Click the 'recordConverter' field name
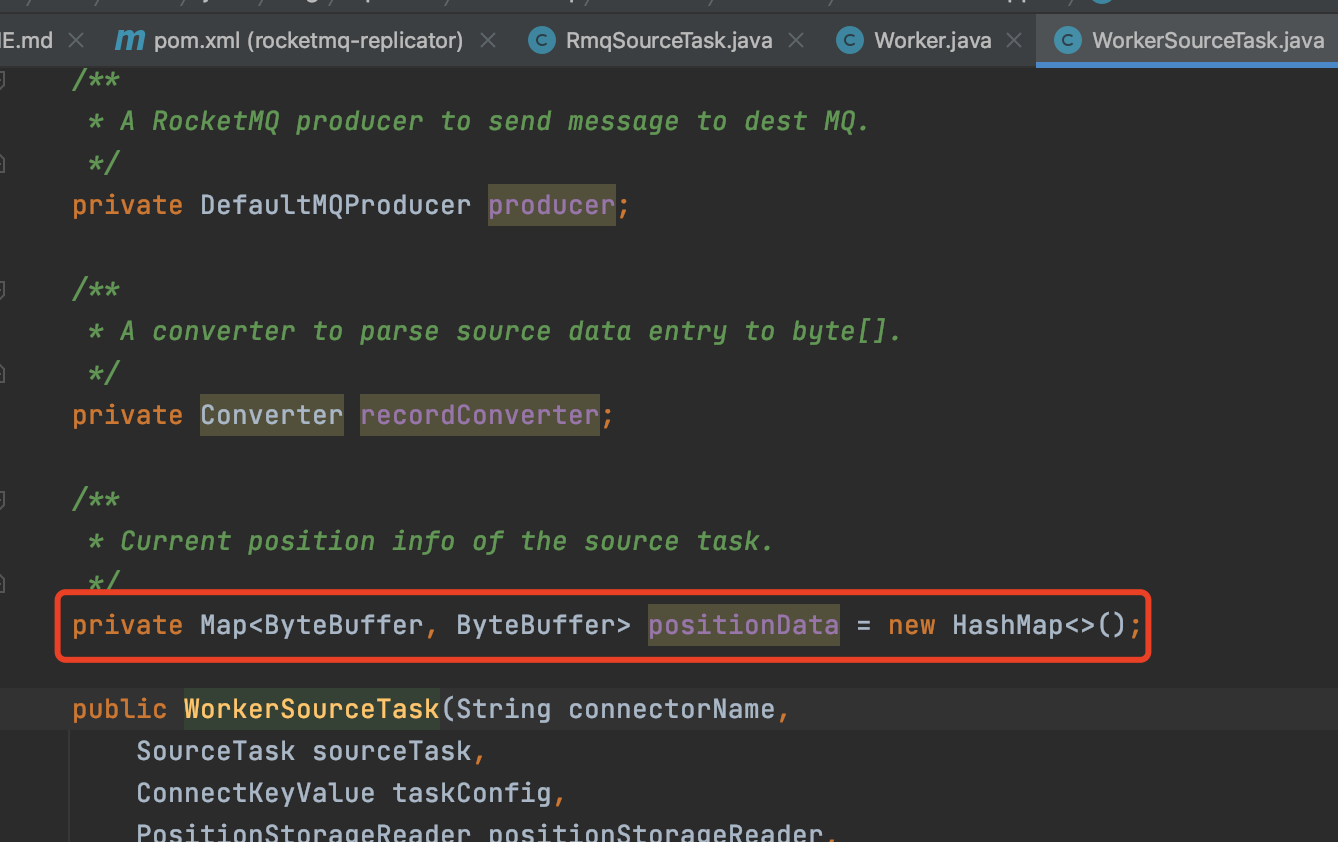This screenshot has width=1338, height=842. point(479,415)
